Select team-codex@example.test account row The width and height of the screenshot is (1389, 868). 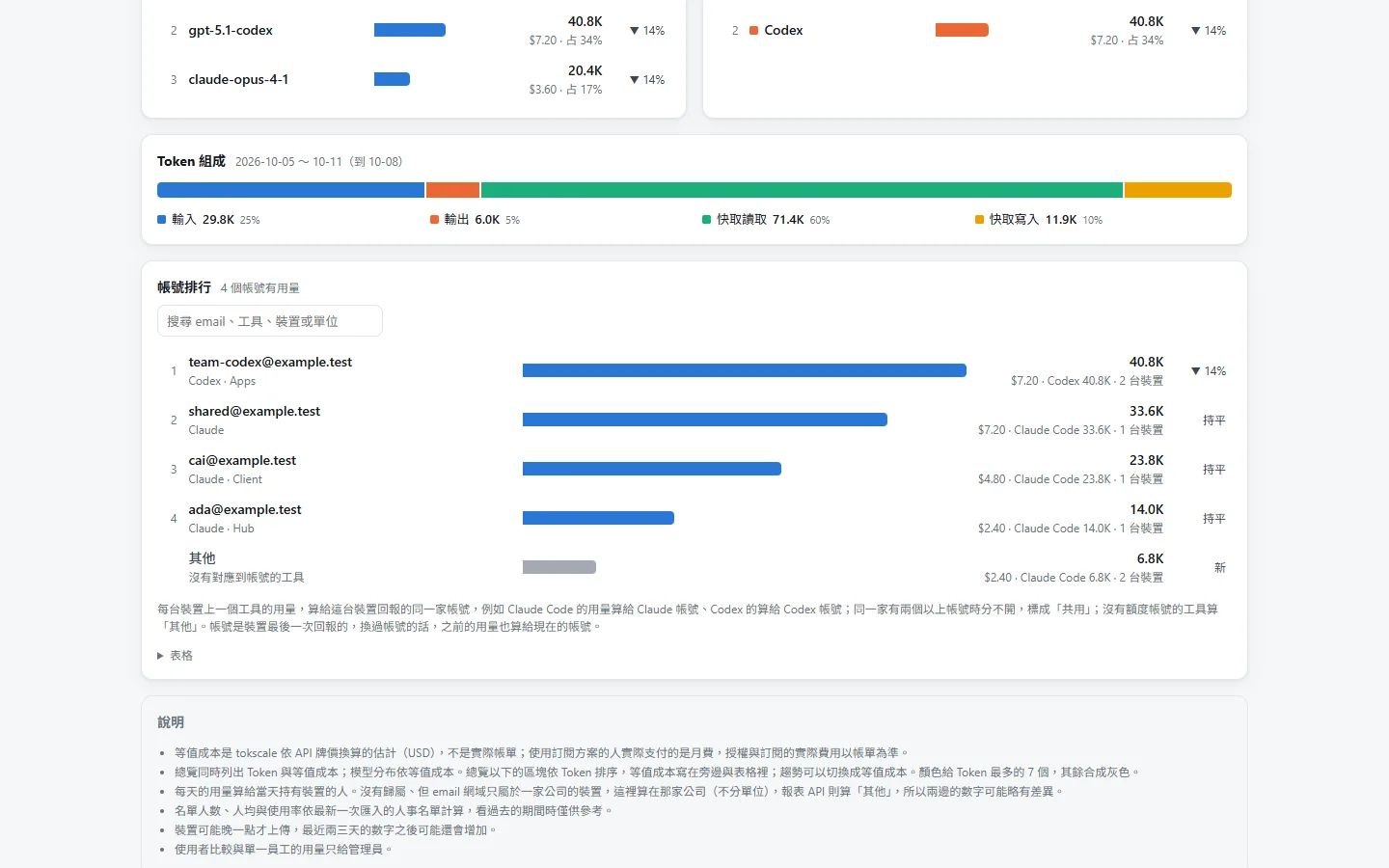point(694,371)
